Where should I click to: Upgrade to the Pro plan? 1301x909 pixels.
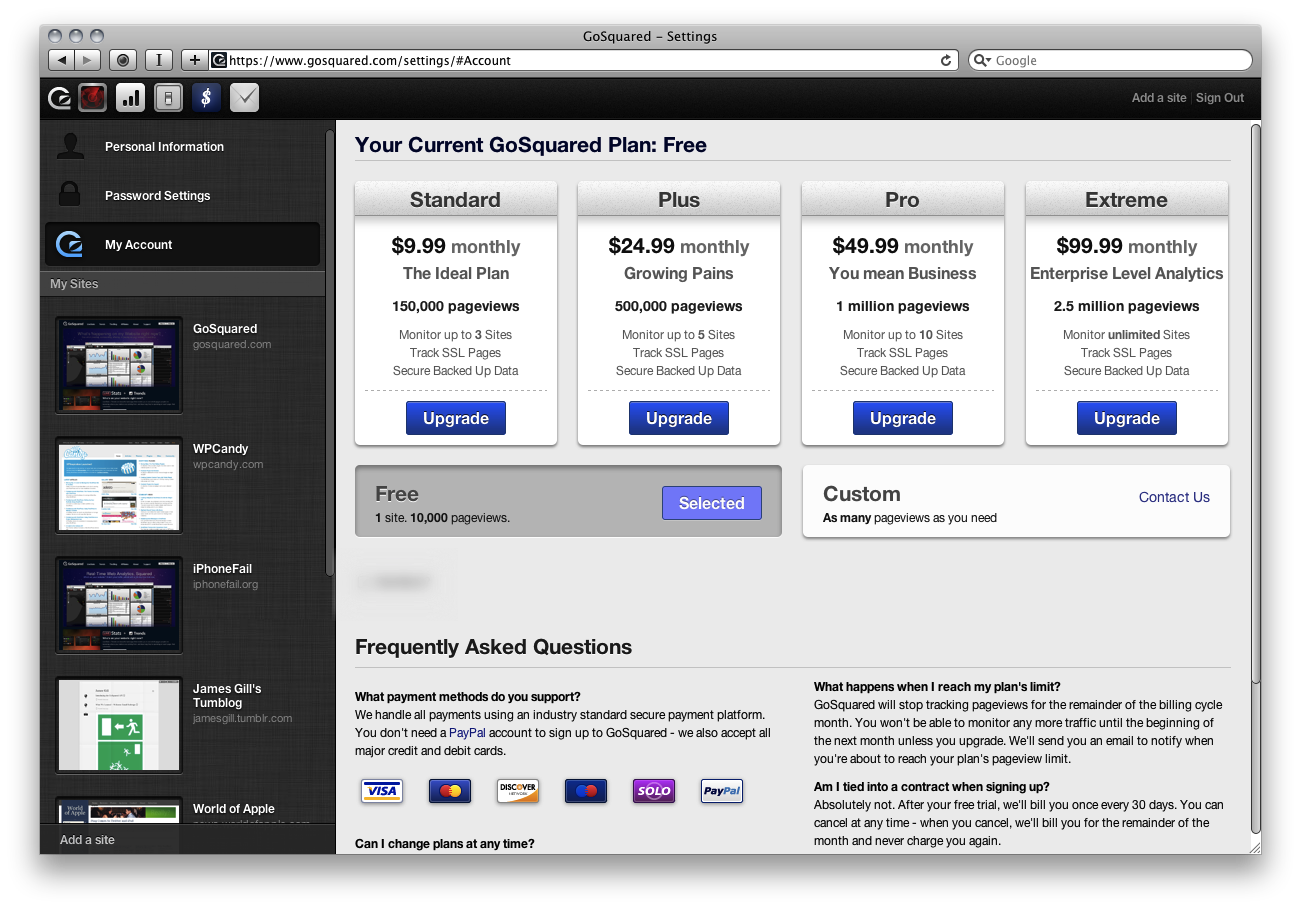(x=903, y=418)
